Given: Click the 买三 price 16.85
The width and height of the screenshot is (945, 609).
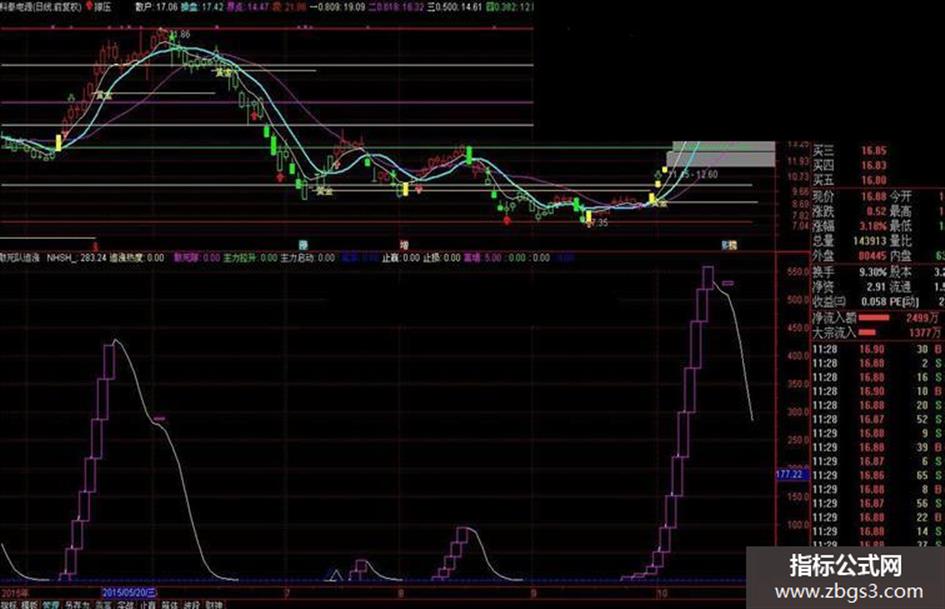Looking at the screenshot, I should [873, 151].
